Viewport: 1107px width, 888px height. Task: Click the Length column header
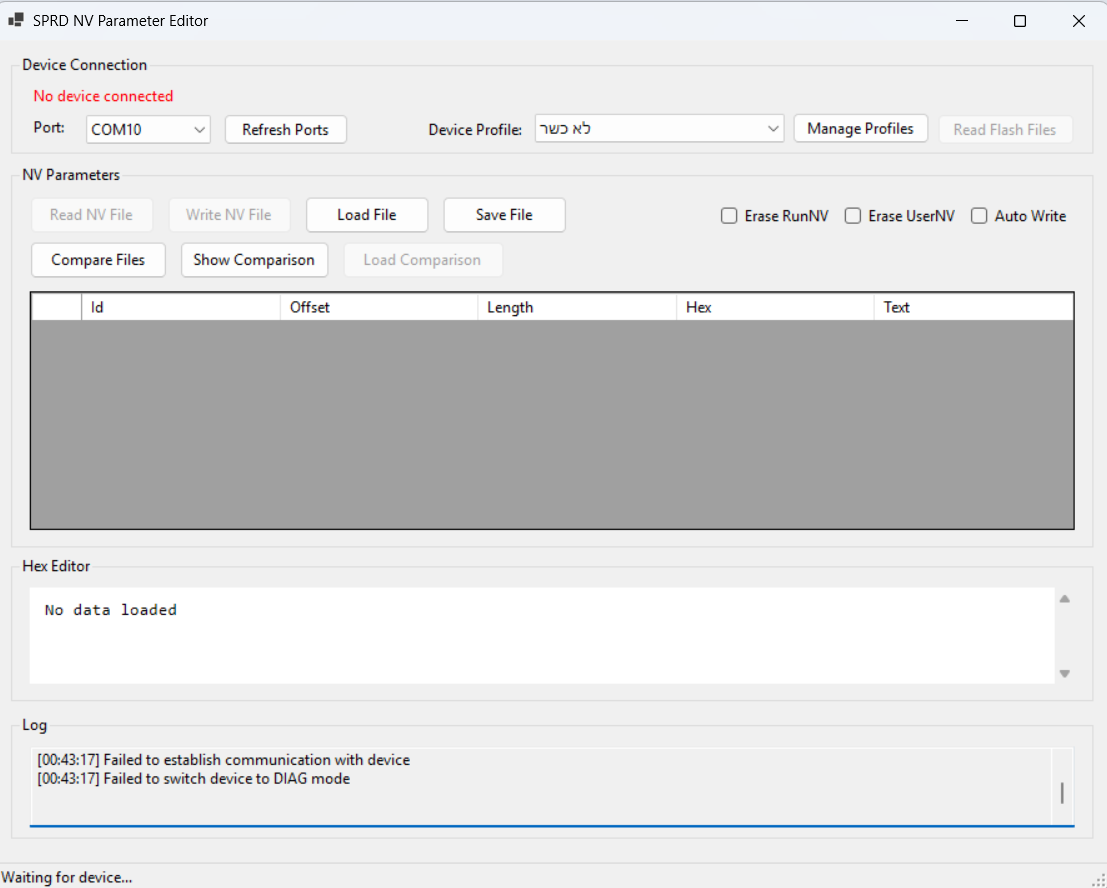tap(576, 307)
